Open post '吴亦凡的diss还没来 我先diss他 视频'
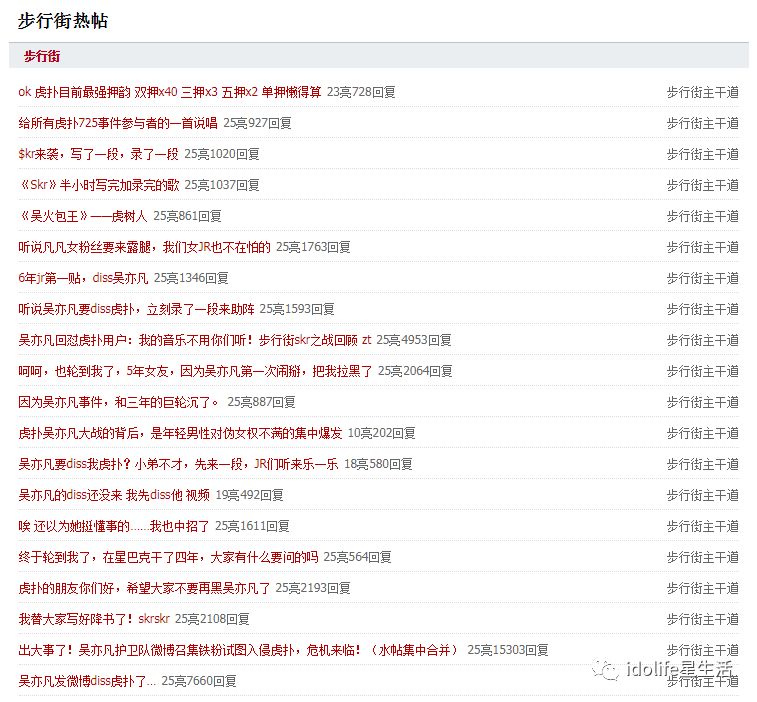Viewport: 757px width, 702px height. coord(114,495)
